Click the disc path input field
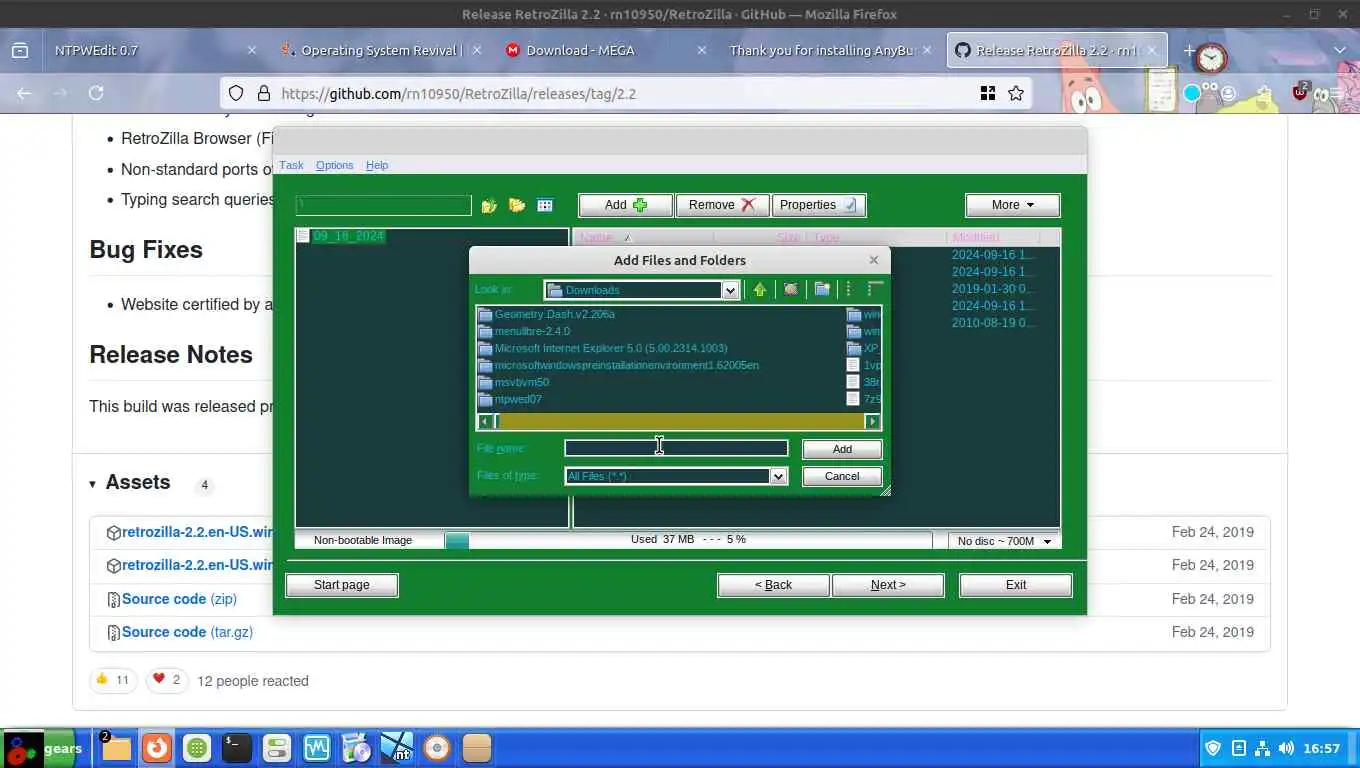1360x768 pixels. tap(384, 205)
